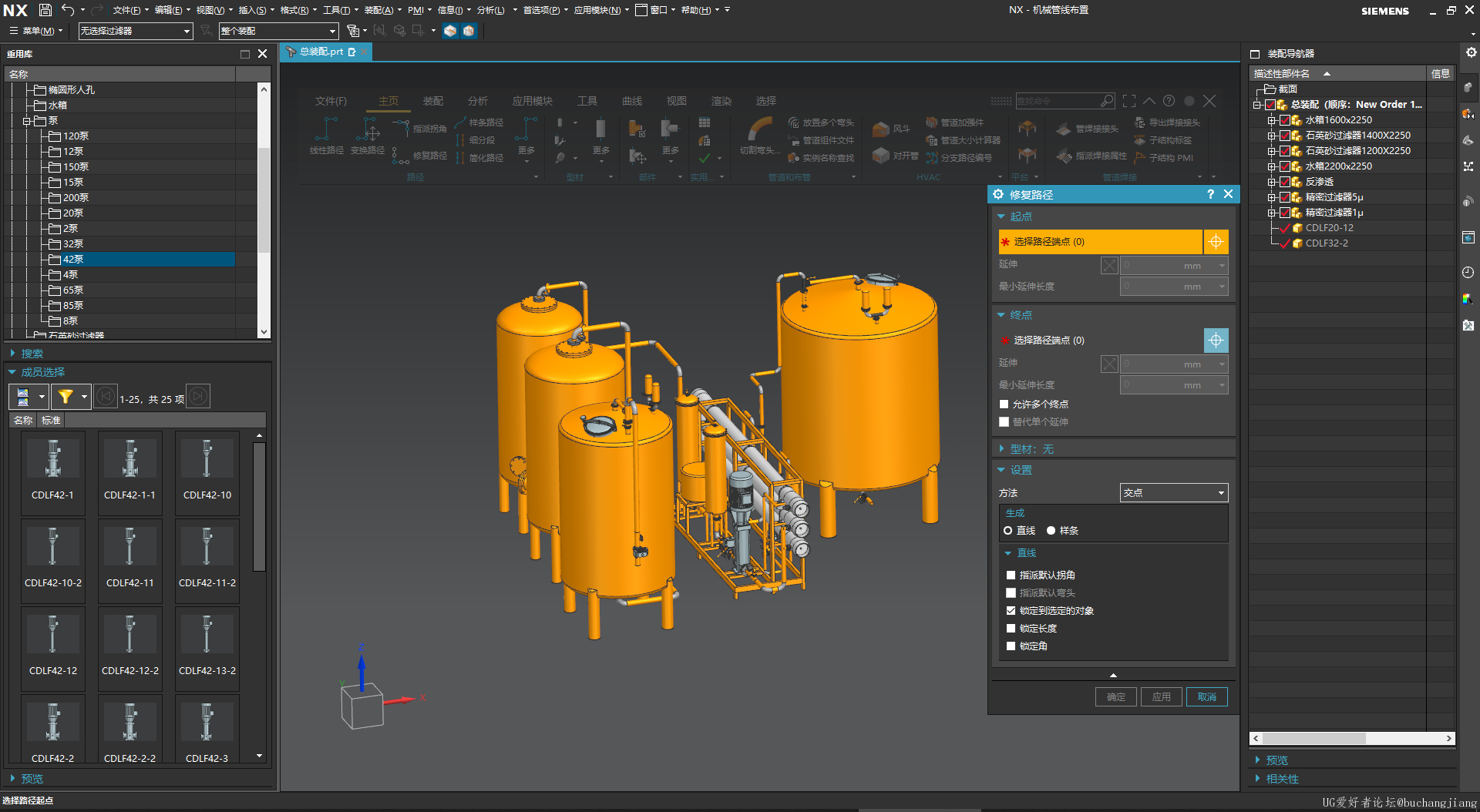Viewport: 1480px width, 812px height.
Task: Open the clock history icon in right sidebar
Action: (1468, 272)
